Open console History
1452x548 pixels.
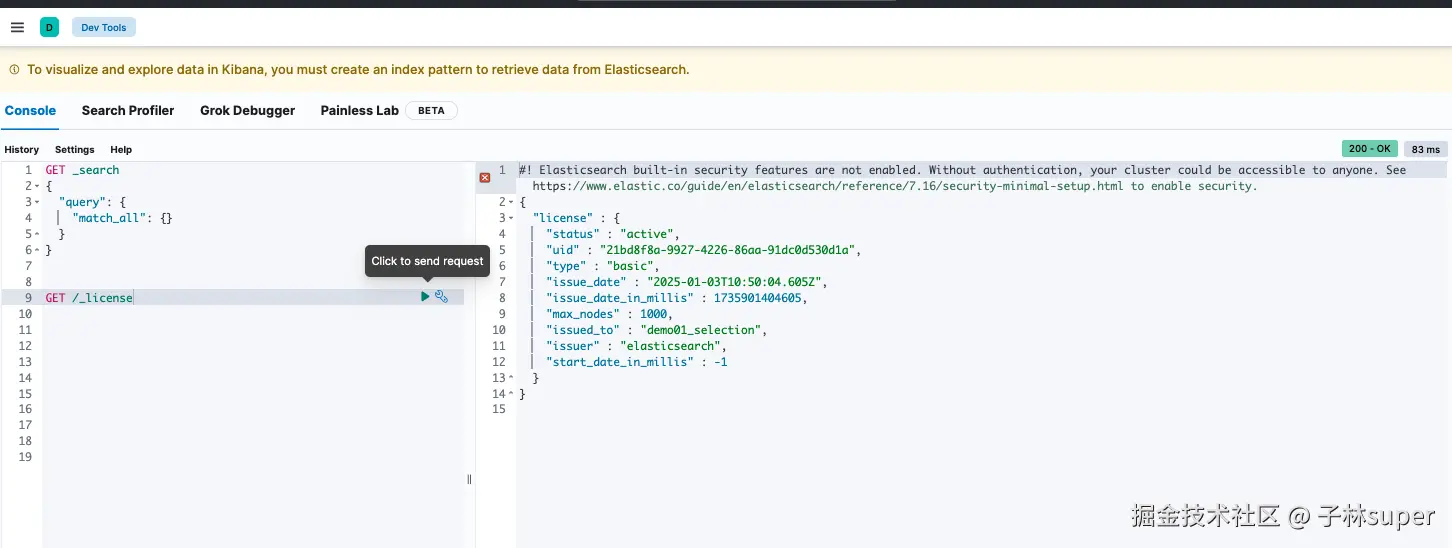point(22,150)
